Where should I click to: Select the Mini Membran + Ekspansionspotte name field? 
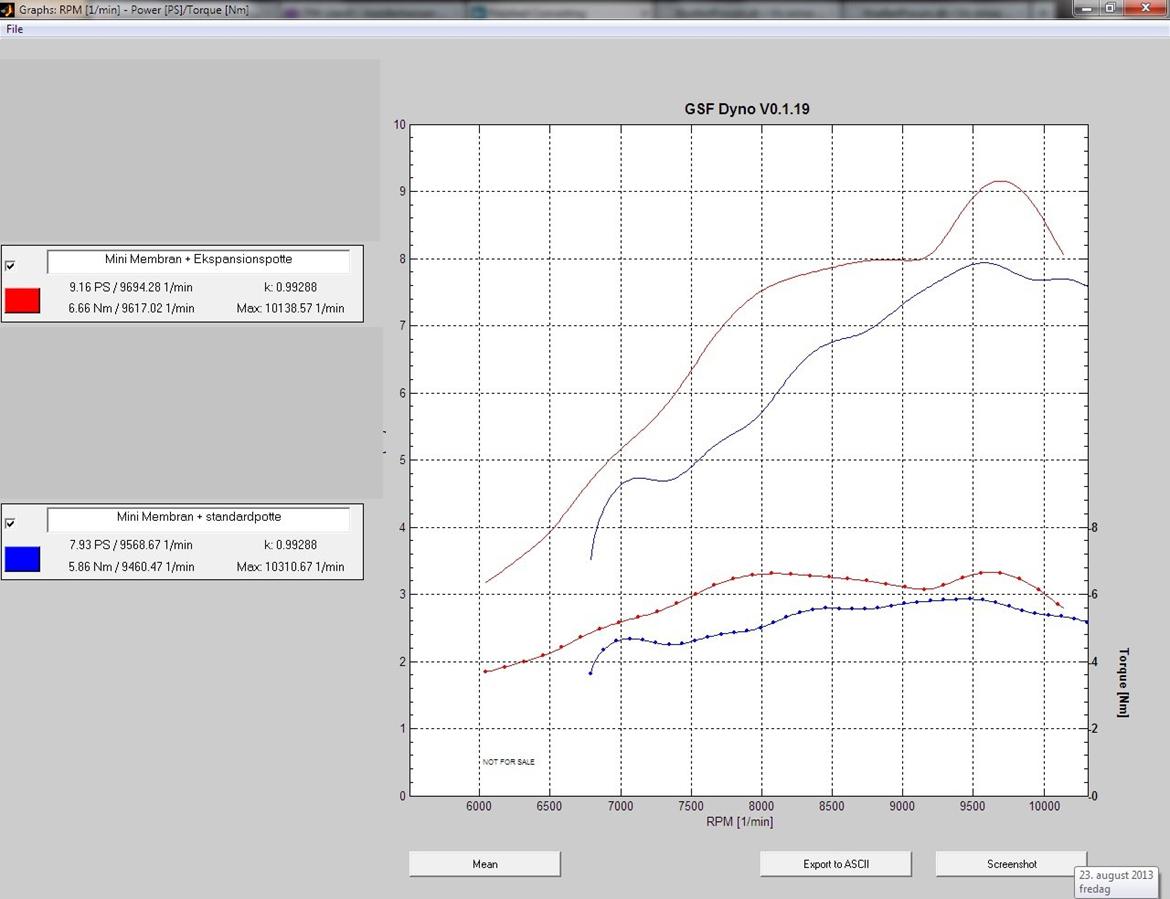pos(197,259)
